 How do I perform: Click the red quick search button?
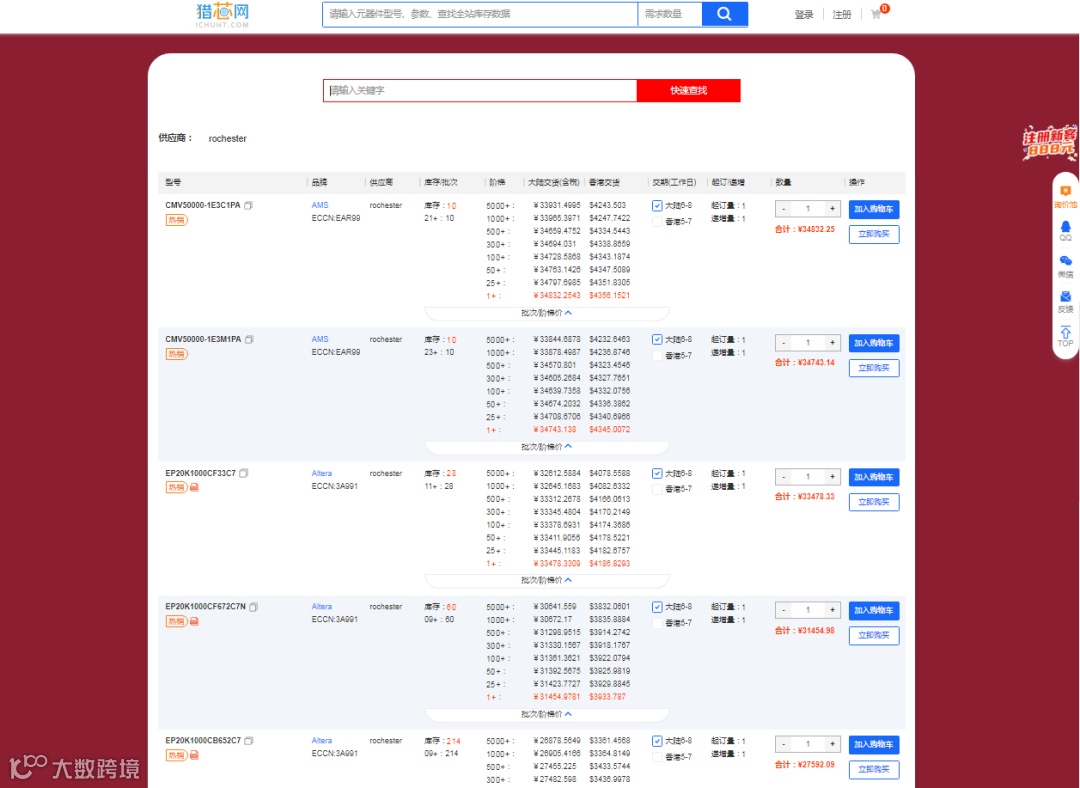688,90
